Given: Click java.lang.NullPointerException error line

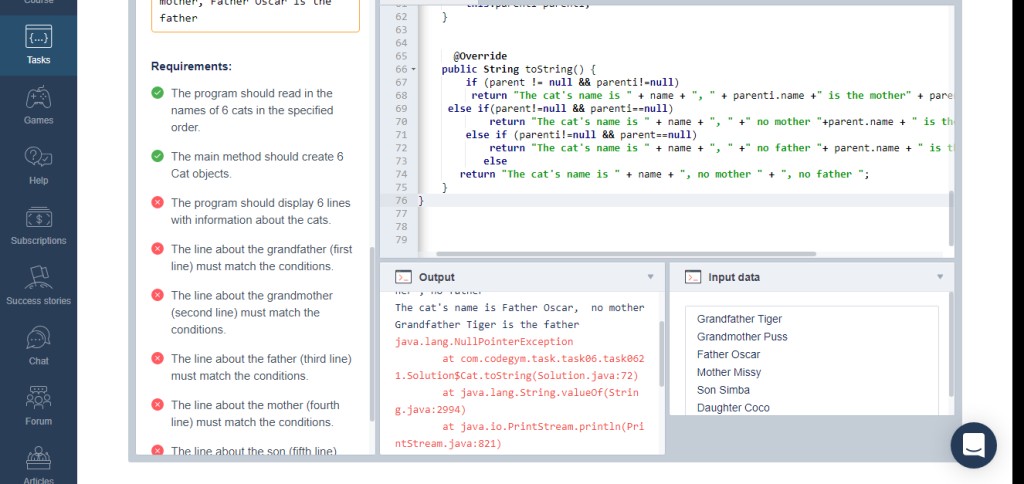Looking at the screenshot, I should (x=484, y=342).
